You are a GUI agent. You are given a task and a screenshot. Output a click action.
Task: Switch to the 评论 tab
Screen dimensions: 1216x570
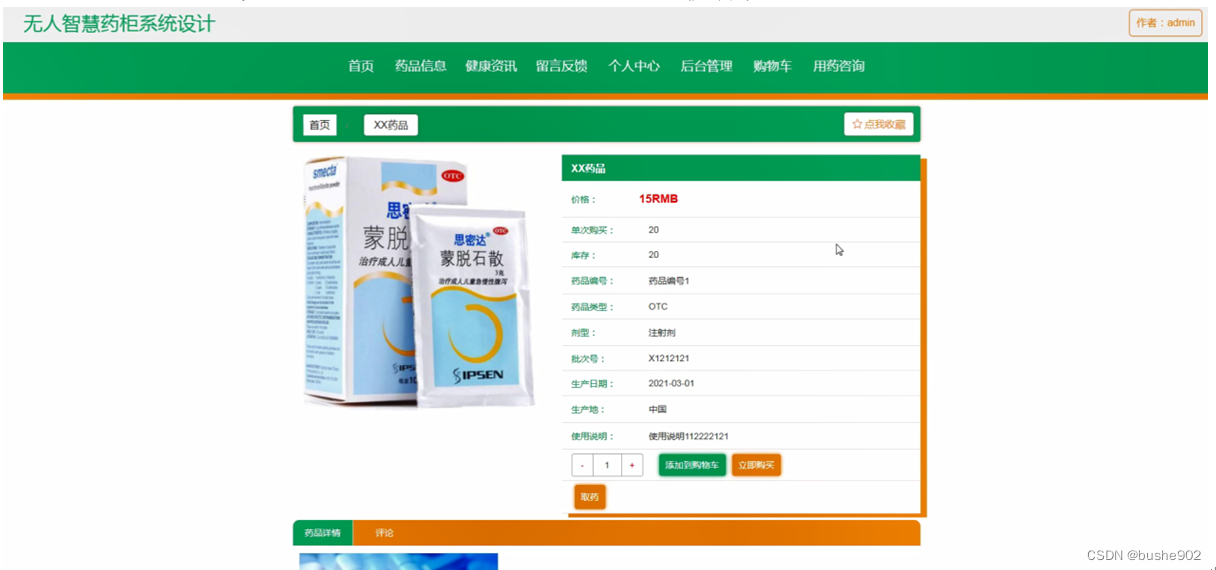click(x=384, y=533)
